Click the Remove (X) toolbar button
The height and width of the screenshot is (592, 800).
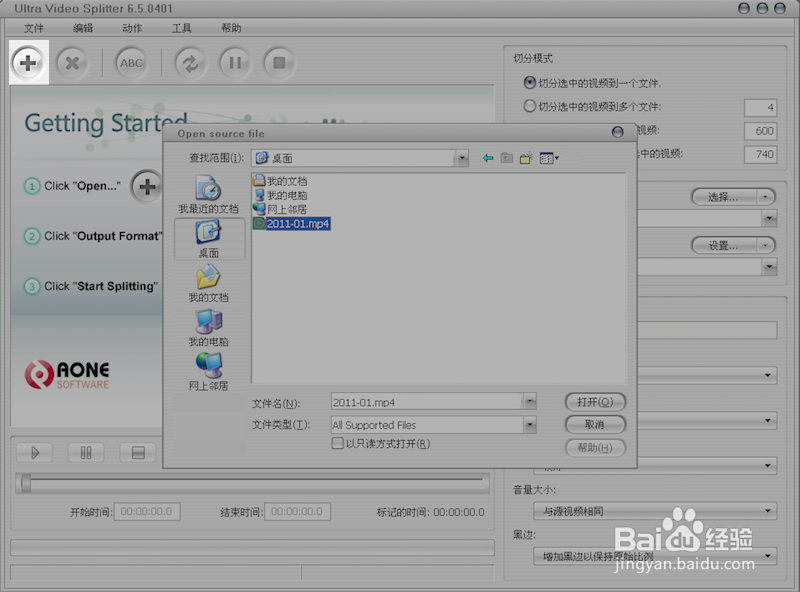[72, 63]
